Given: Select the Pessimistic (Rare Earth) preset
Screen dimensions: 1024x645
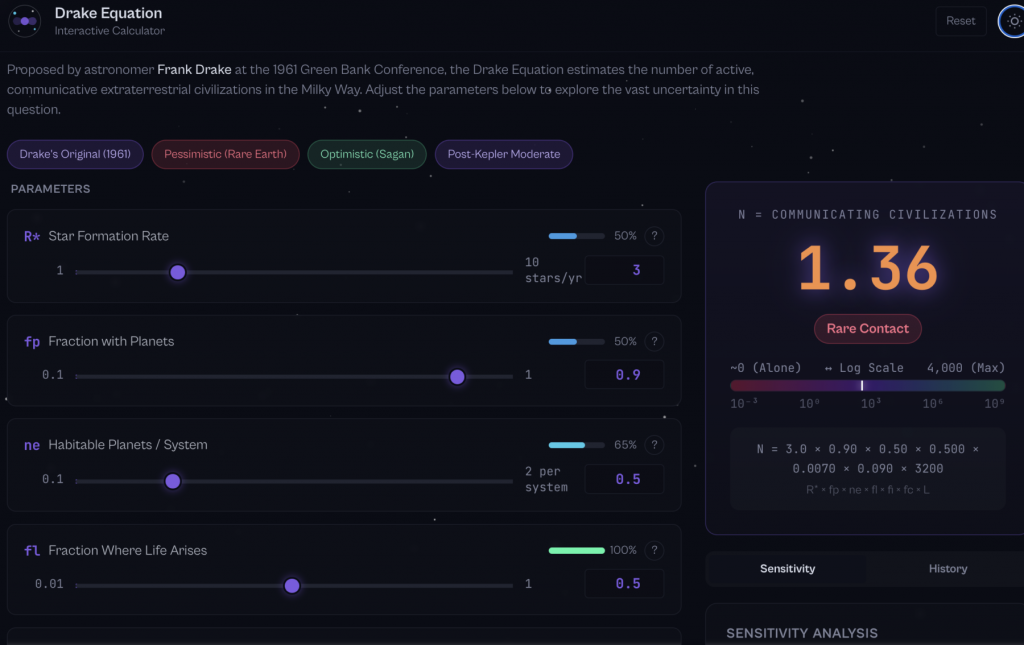Looking at the screenshot, I should [x=225, y=154].
